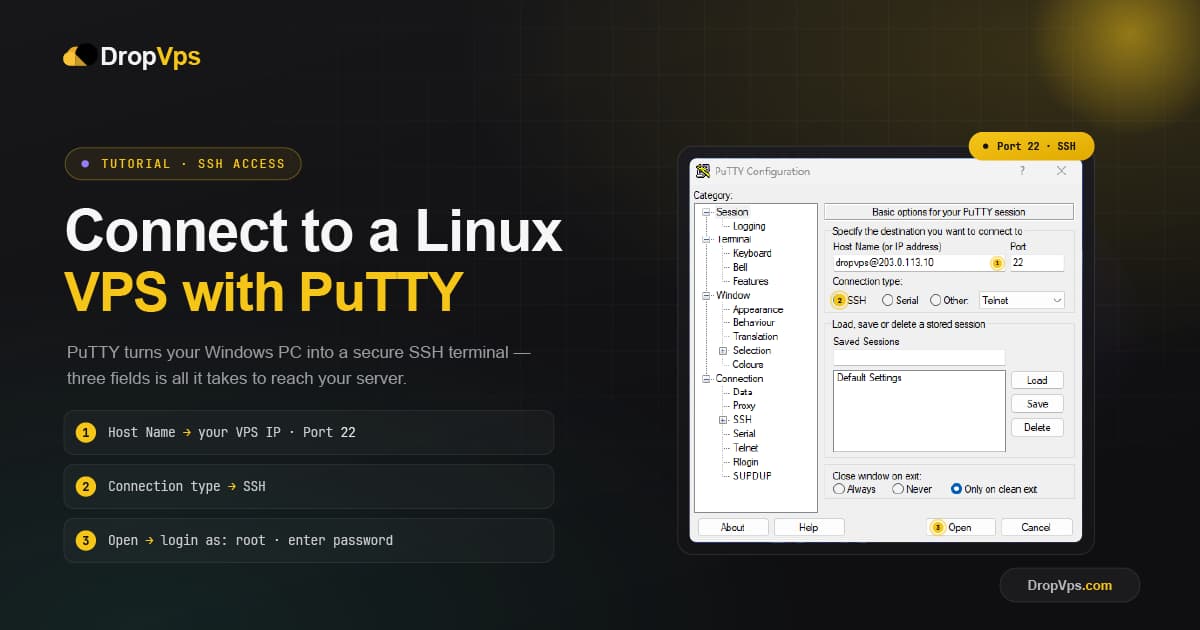Click the Save session button
This screenshot has width=1200, height=630.
point(1037,404)
